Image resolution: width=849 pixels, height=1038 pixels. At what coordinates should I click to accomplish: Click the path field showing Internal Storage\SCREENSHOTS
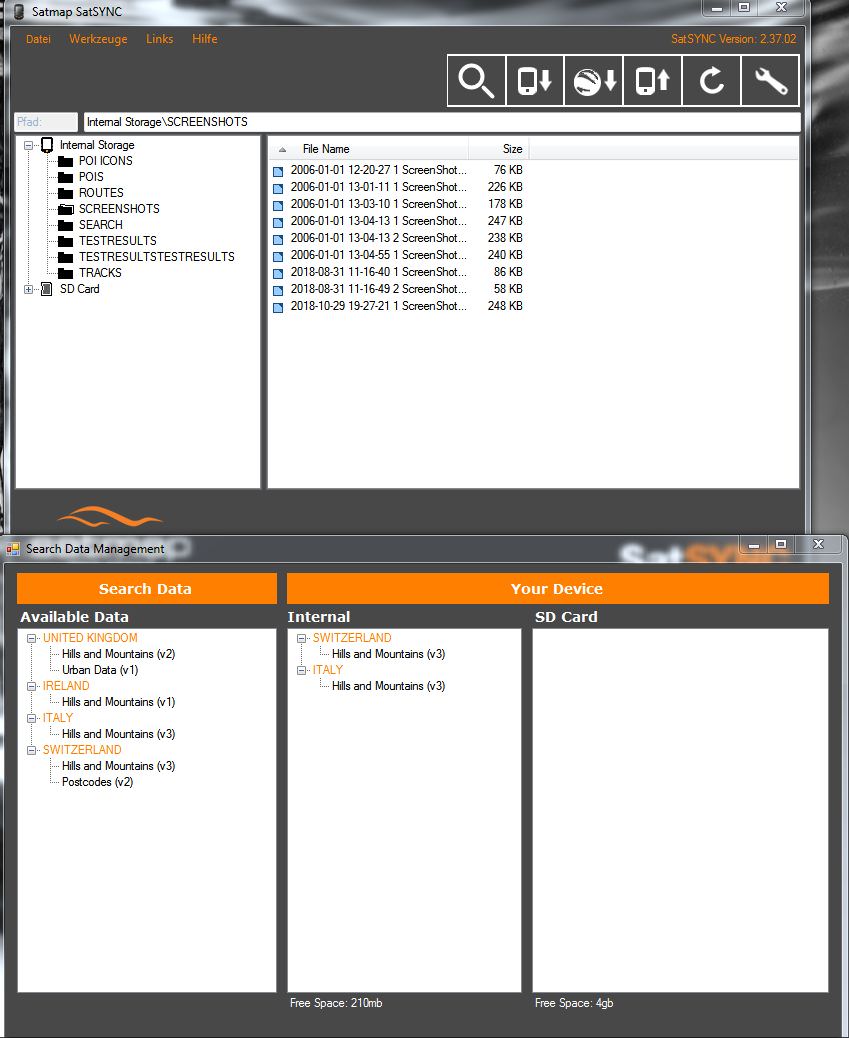point(442,122)
